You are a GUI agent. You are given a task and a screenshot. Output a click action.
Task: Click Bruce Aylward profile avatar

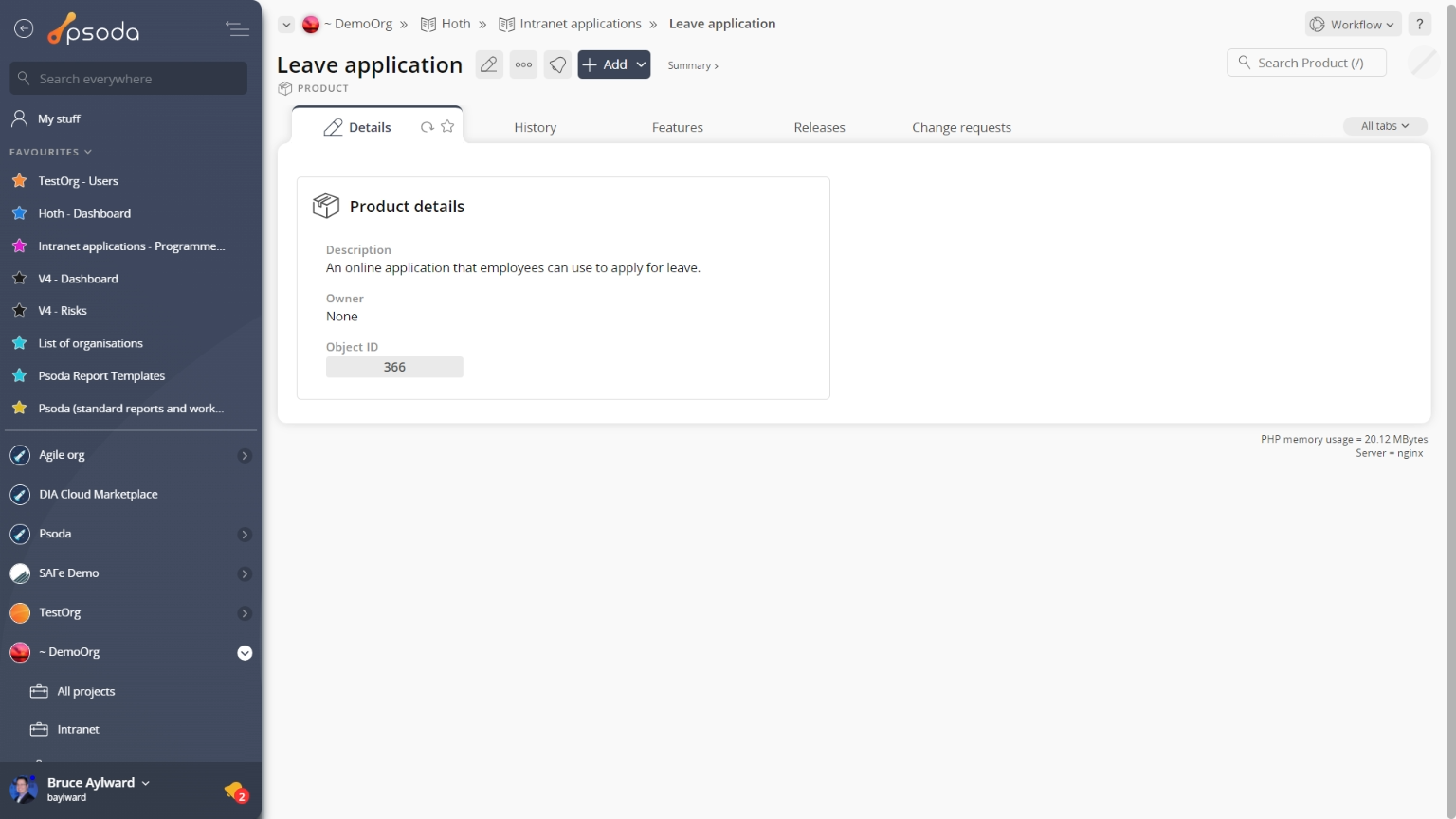tap(23, 789)
